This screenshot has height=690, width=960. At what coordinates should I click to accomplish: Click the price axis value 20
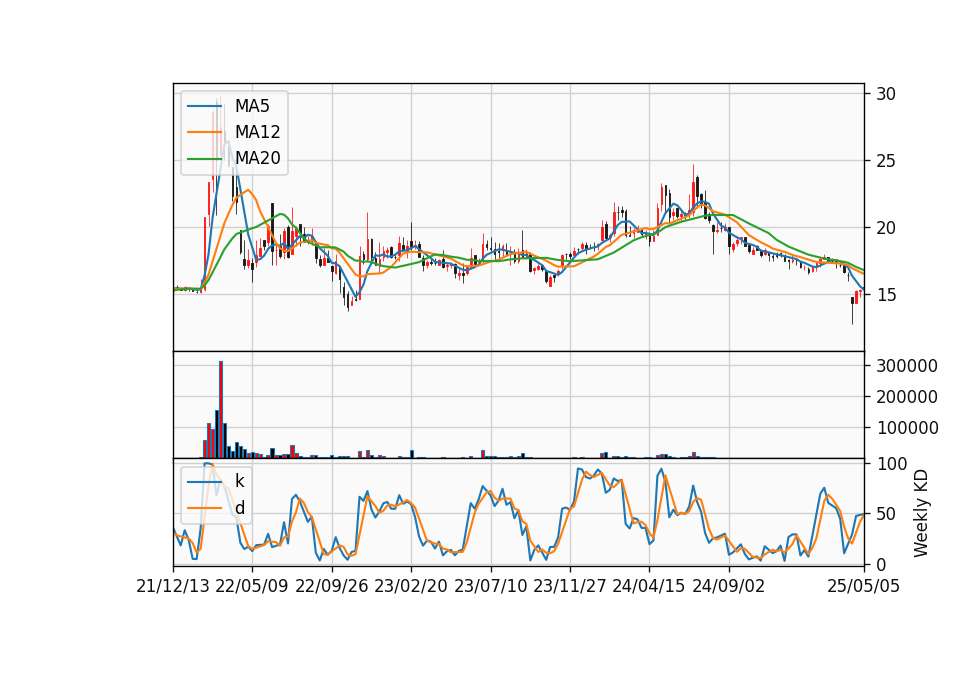[886, 228]
